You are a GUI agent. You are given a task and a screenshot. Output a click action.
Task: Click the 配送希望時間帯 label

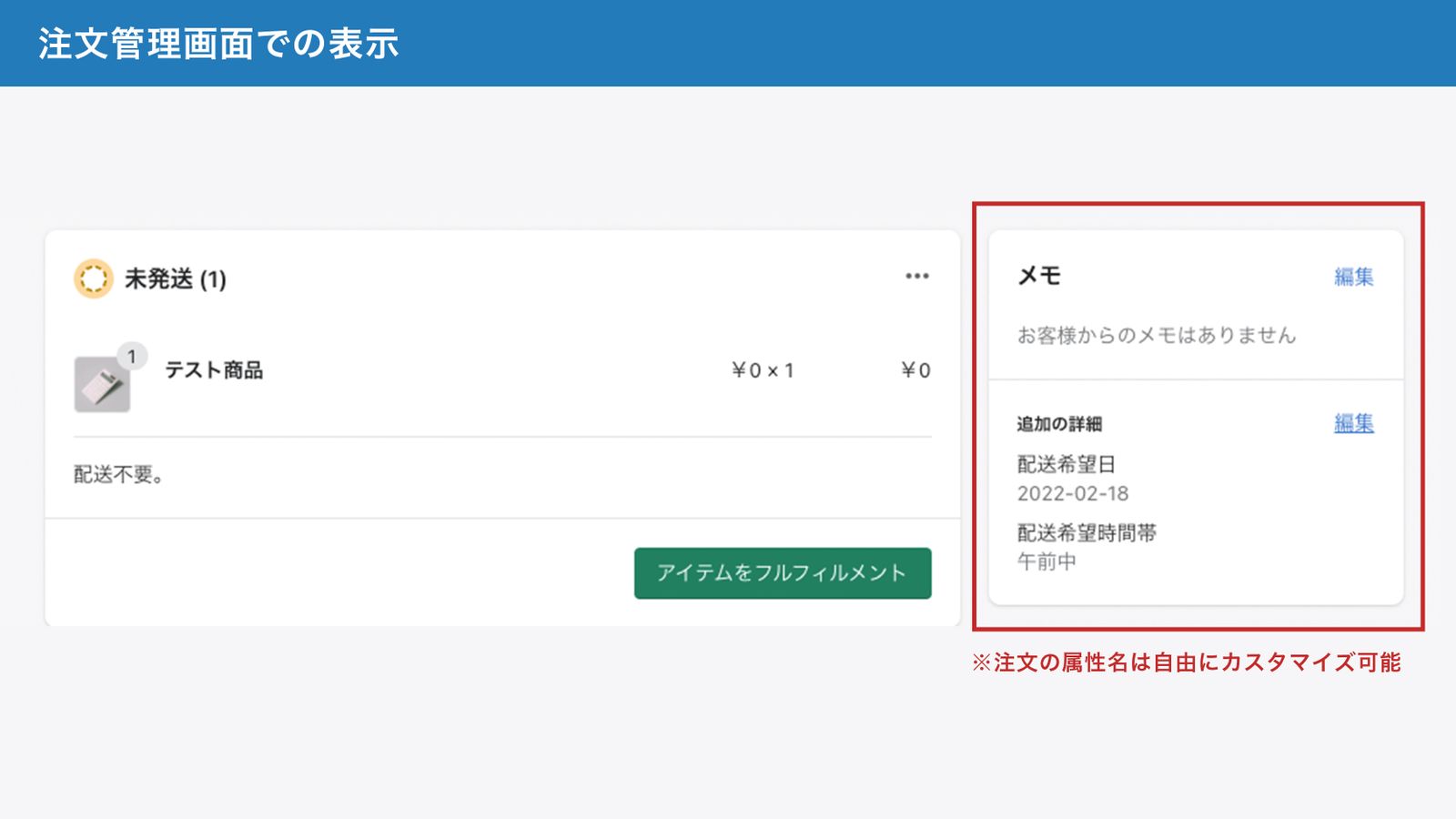(x=1087, y=533)
